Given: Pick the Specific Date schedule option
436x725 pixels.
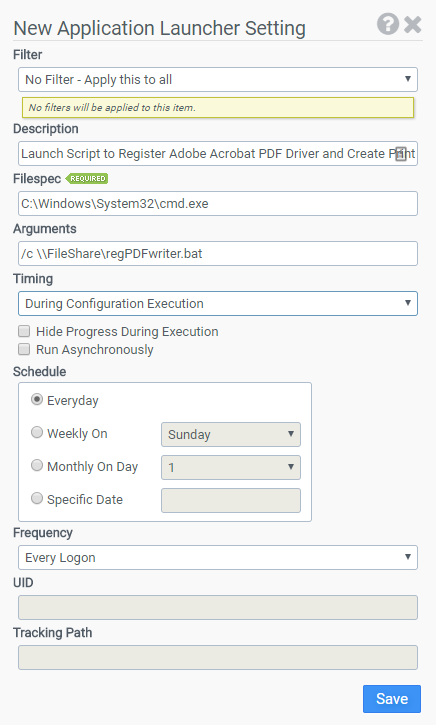Looking at the screenshot, I should tap(37, 498).
